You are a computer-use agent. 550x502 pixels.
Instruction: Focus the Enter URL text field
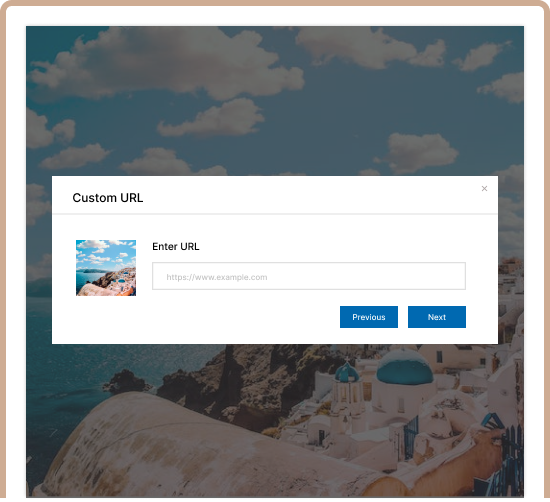point(309,276)
